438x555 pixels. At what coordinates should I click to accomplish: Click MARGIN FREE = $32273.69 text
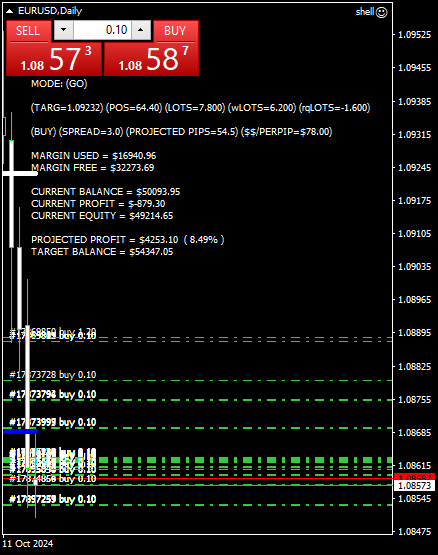(x=92, y=168)
